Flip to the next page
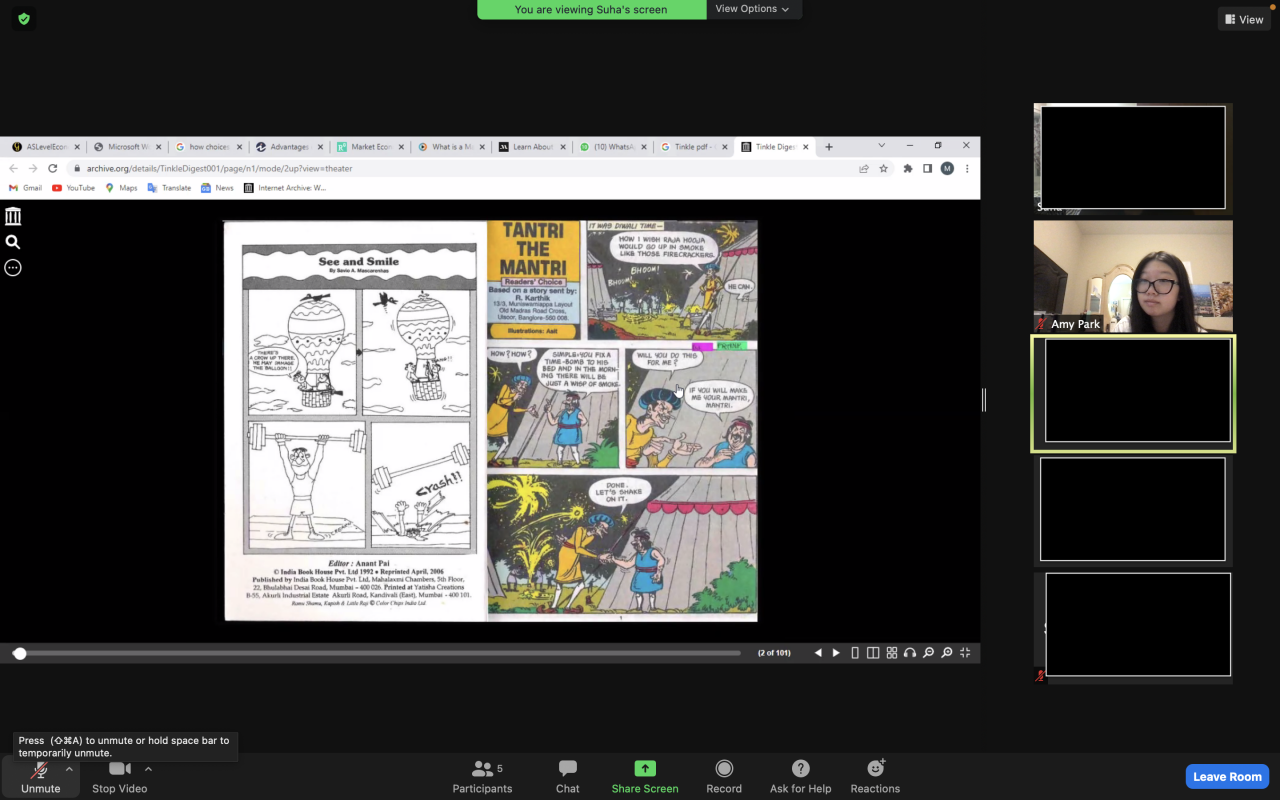This screenshot has width=1280, height=800. [836, 653]
